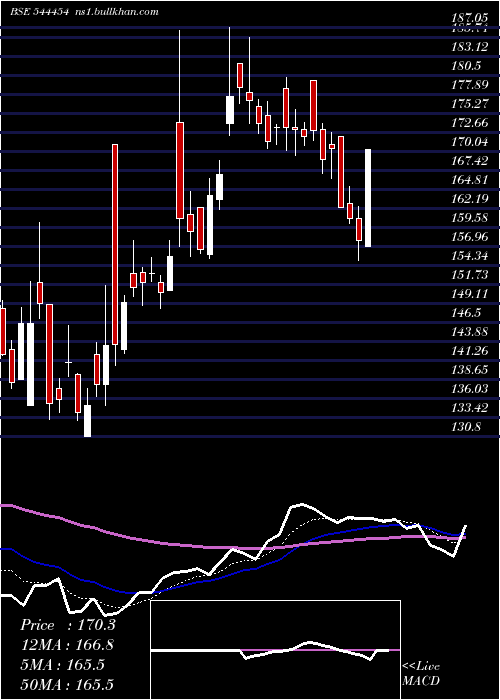The height and width of the screenshot is (700, 500).
Task: Select the 187.05 price axis label
Action: (x=469, y=19)
